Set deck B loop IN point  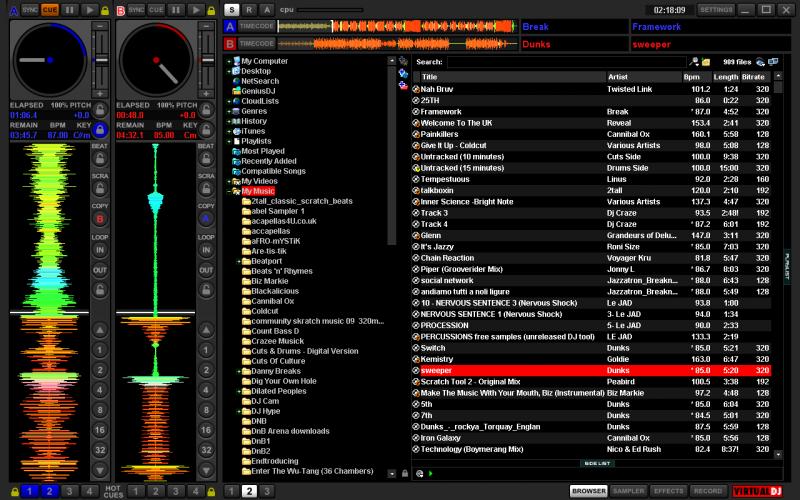pyautogui.click(x=206, y=250)
